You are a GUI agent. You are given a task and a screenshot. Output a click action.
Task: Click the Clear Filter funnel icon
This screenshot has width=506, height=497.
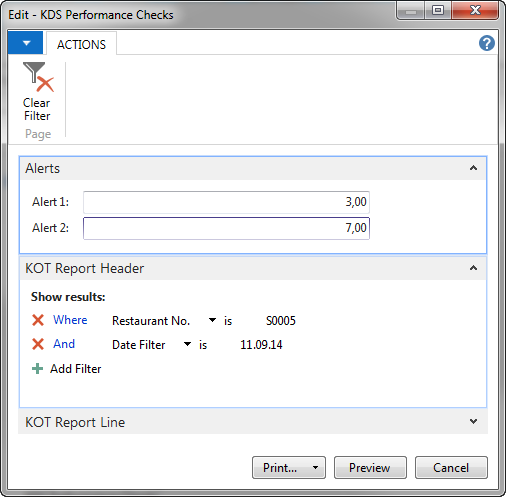click(38, 77)
